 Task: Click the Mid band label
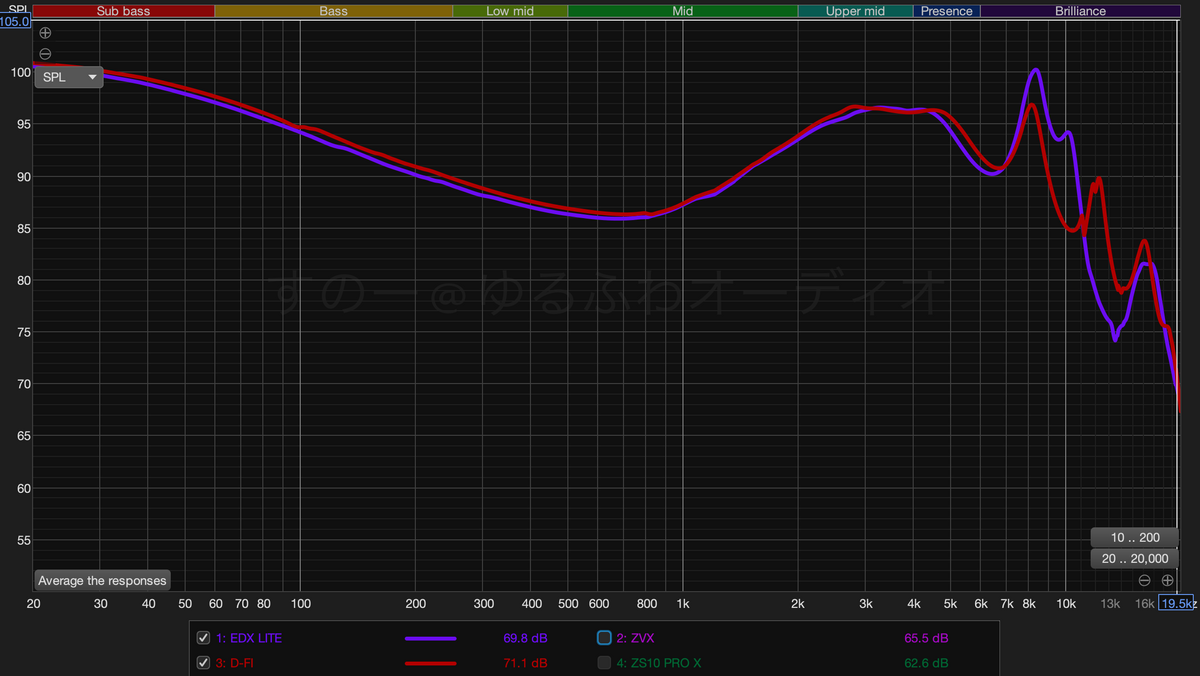pyautogui.click(x=683, y=11)
